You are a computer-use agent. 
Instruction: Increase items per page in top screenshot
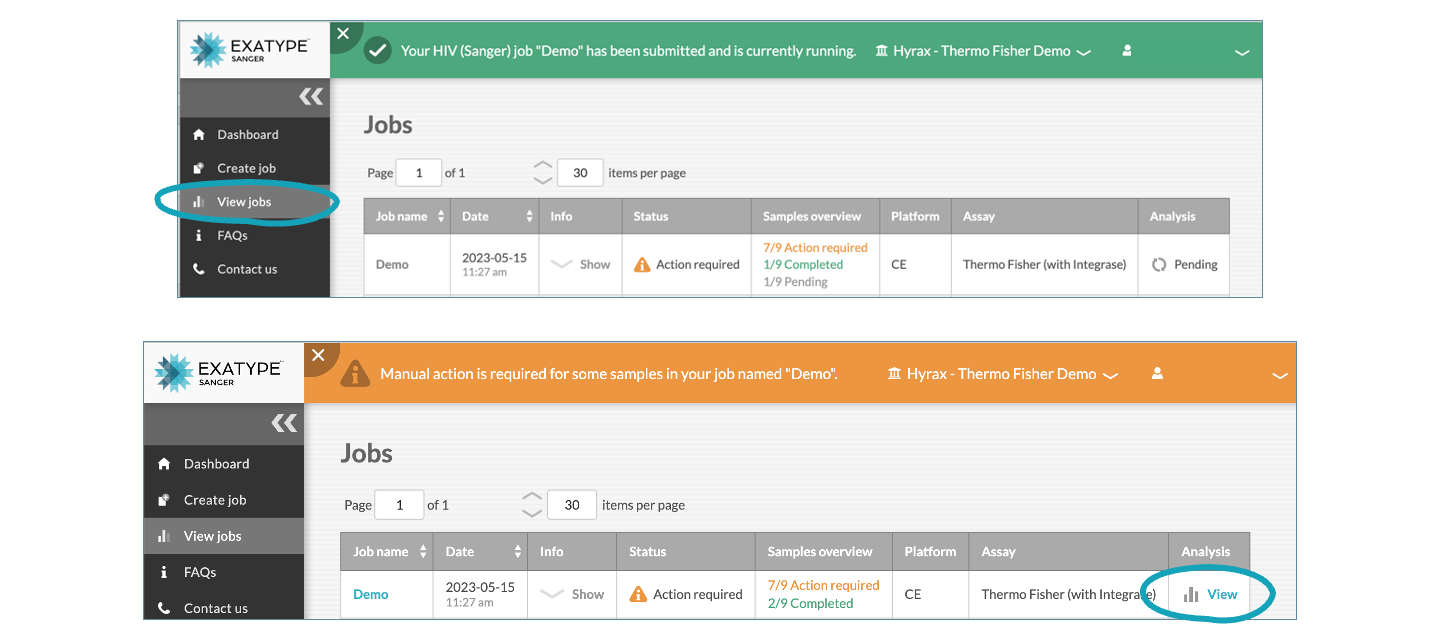pyautogui.click(x=543, y=165)
